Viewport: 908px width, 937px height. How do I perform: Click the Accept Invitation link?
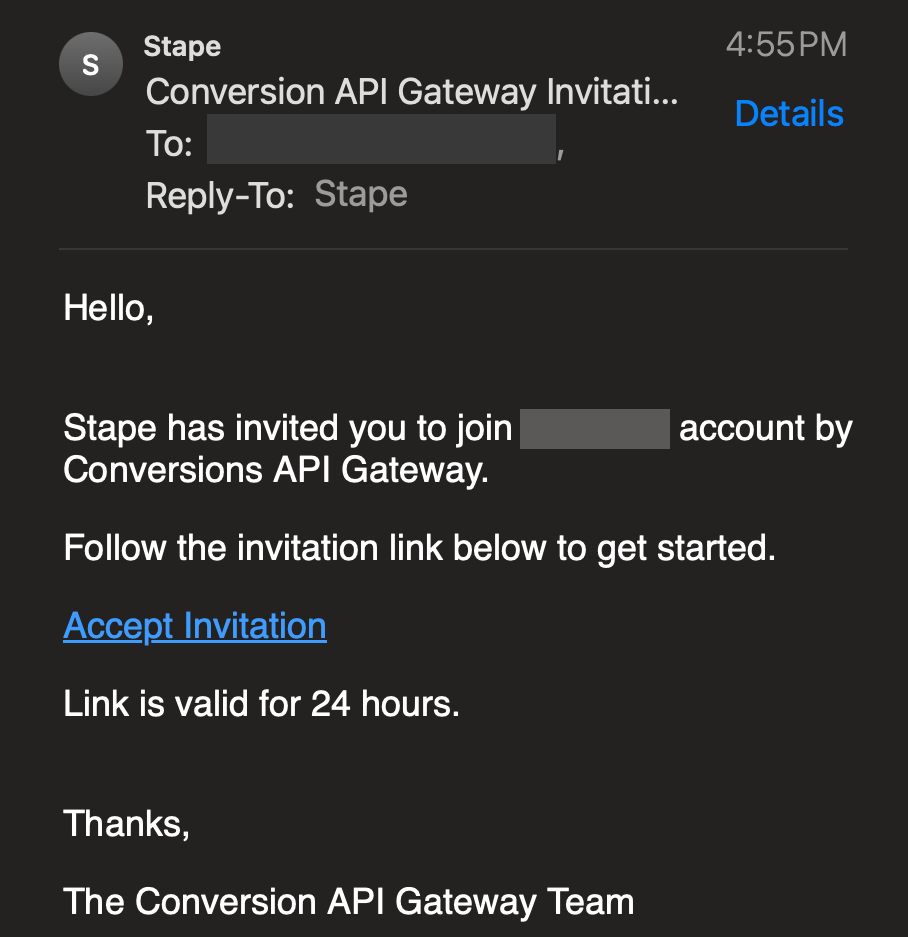point(195,626)
